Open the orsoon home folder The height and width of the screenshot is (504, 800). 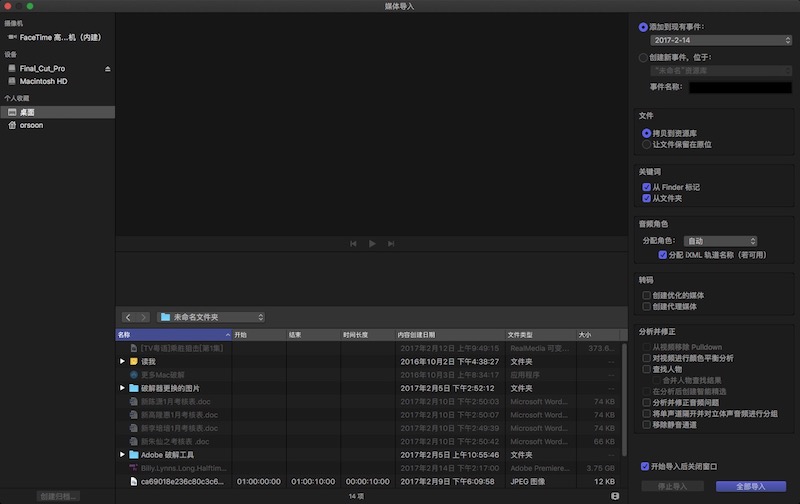(x=30, y=125)
